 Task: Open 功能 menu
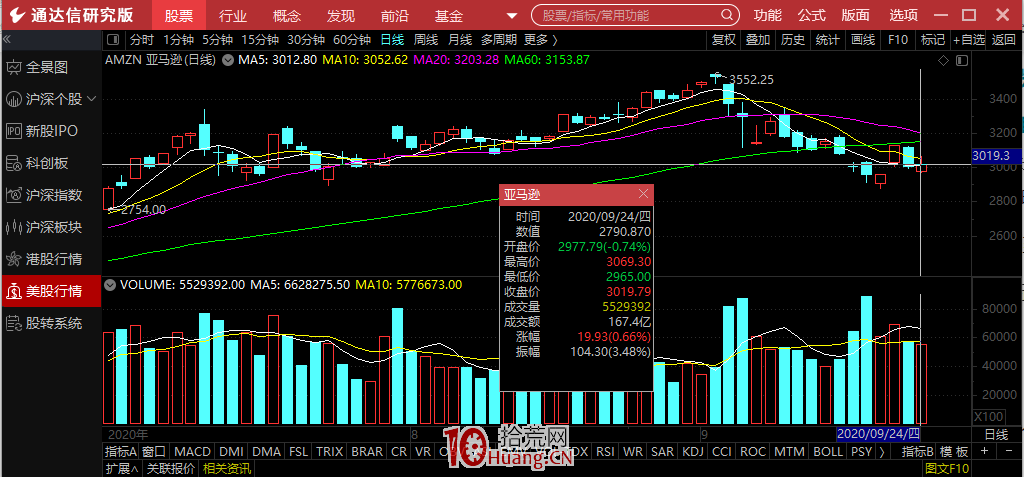click(767, 16)
